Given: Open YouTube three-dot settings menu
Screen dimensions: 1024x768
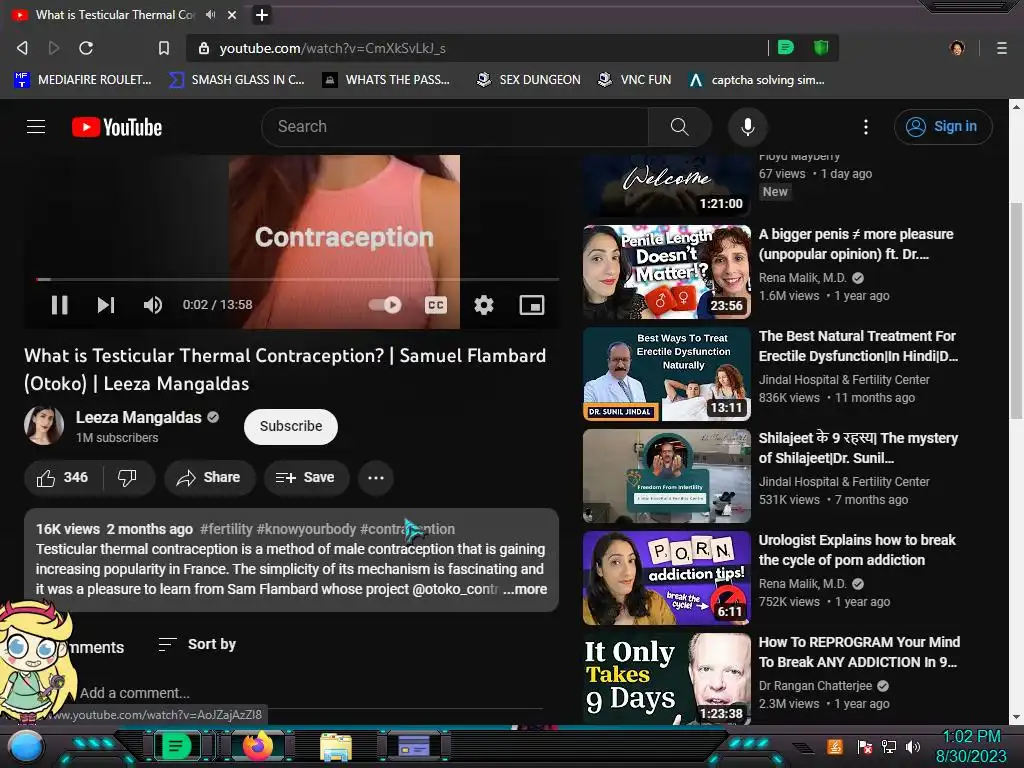Looking at the screenshot, I should [866, 127].
